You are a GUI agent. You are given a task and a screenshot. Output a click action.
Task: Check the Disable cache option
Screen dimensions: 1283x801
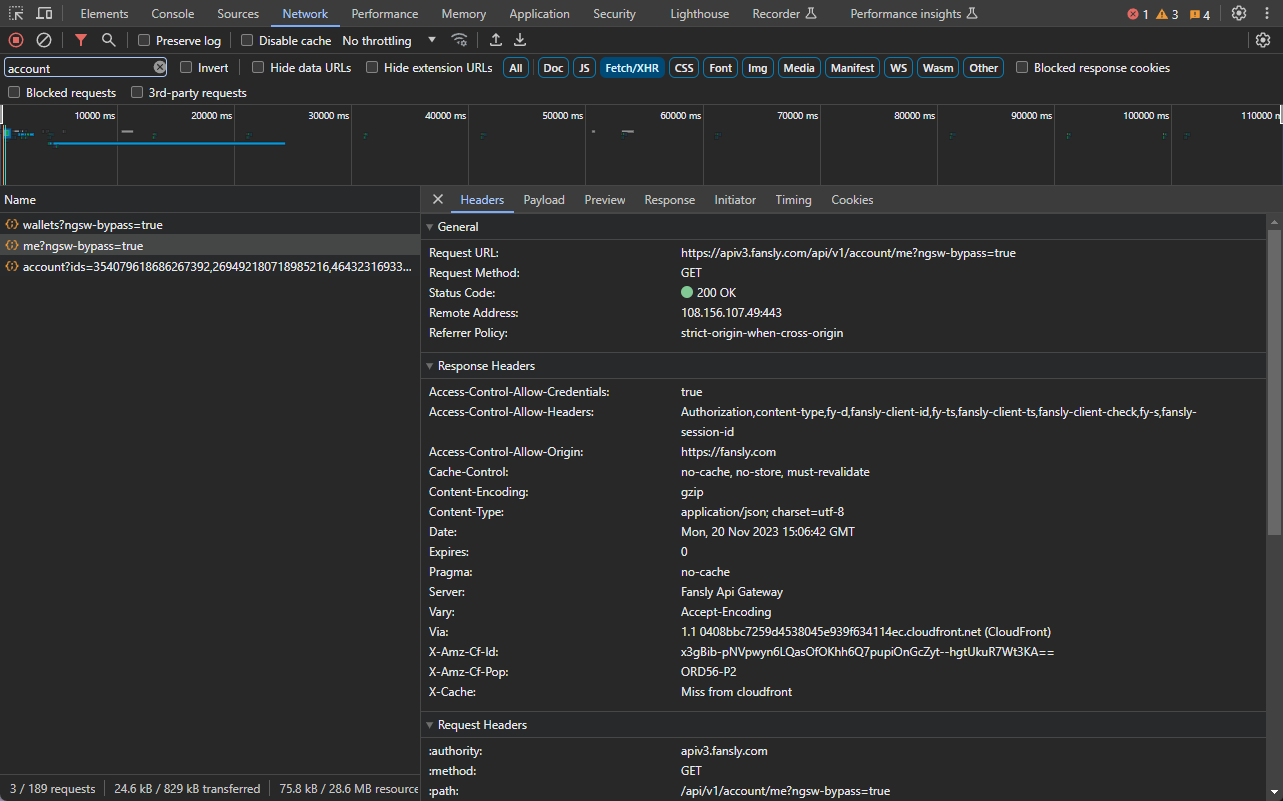(x=247, y=41)
